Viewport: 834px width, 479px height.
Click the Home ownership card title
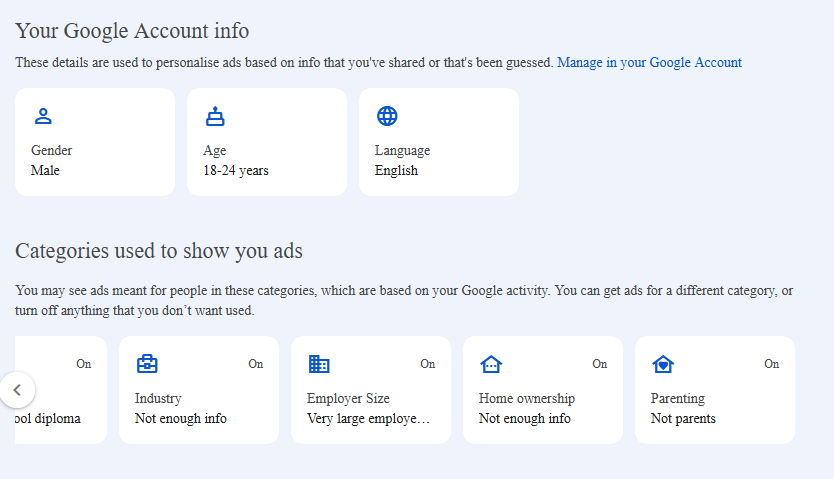coord(527,398)
